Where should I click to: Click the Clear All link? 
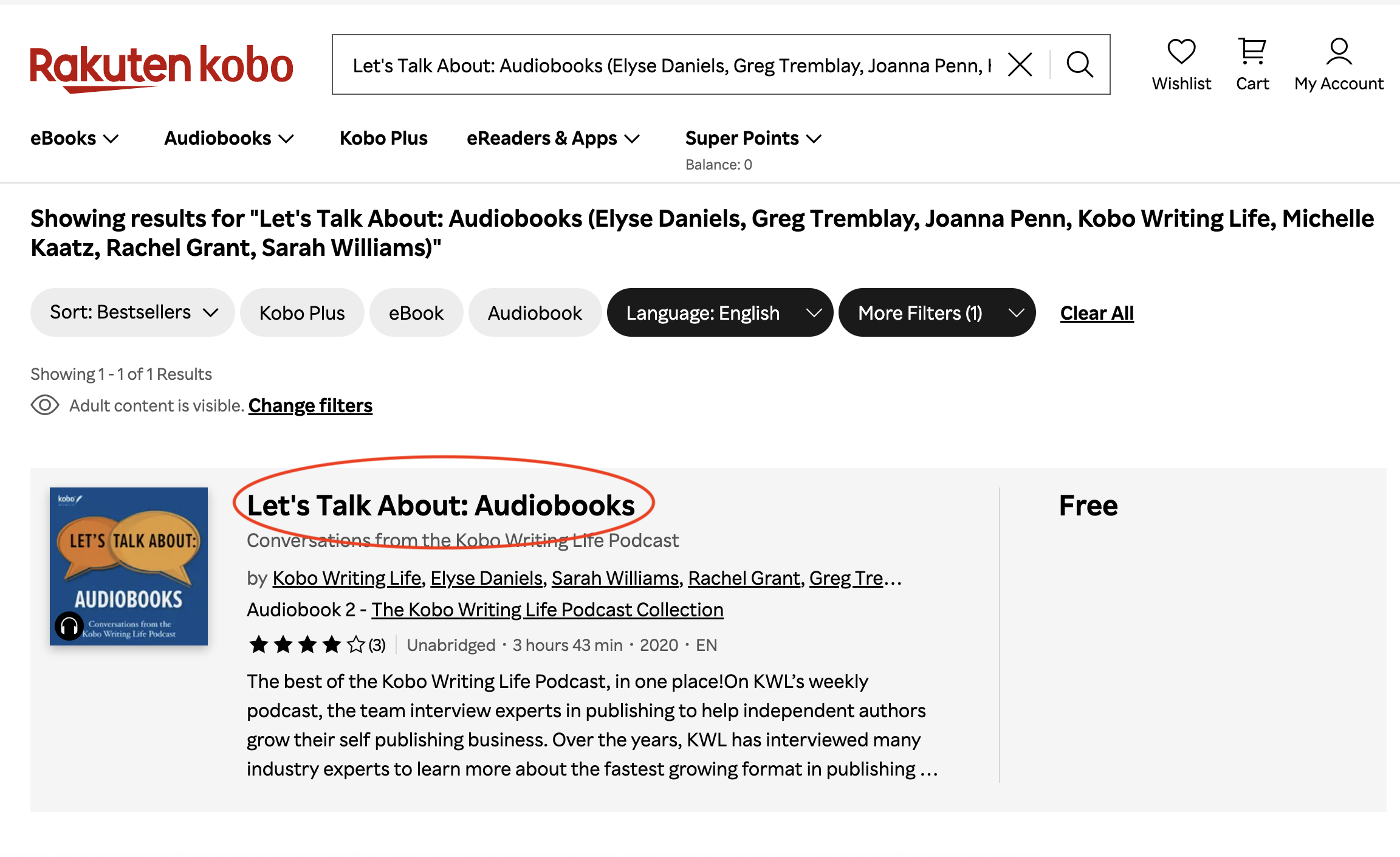tap(1097, 313)
